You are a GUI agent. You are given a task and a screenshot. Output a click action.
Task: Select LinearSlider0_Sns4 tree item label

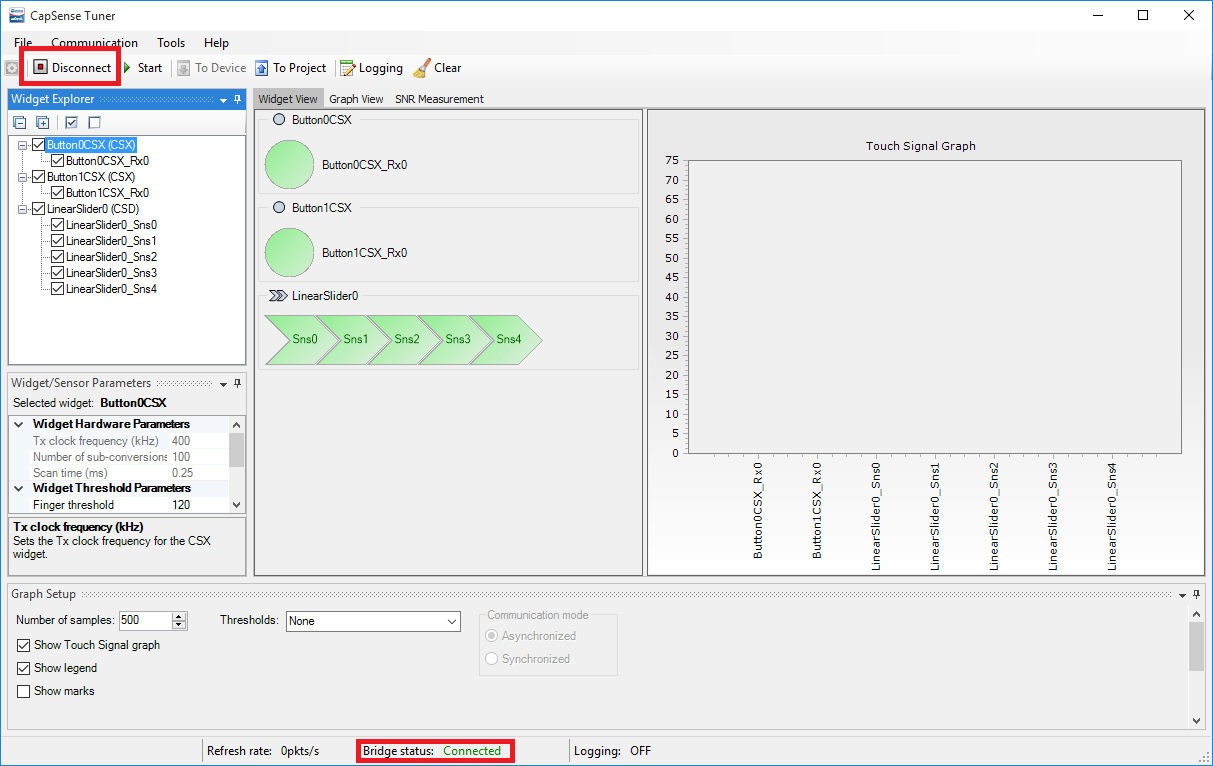coord(111,289)
